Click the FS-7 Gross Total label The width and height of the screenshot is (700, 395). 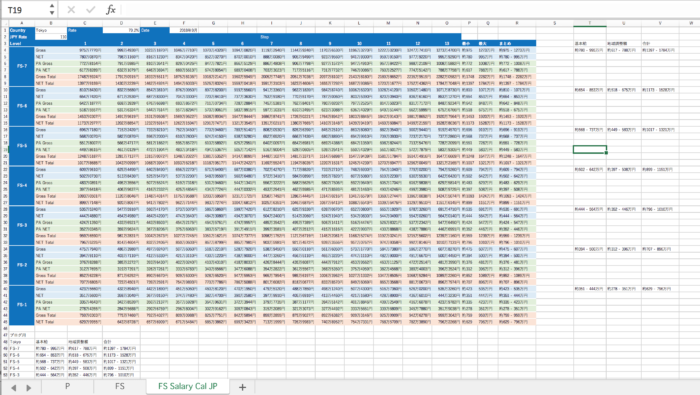tap(51, 77)
